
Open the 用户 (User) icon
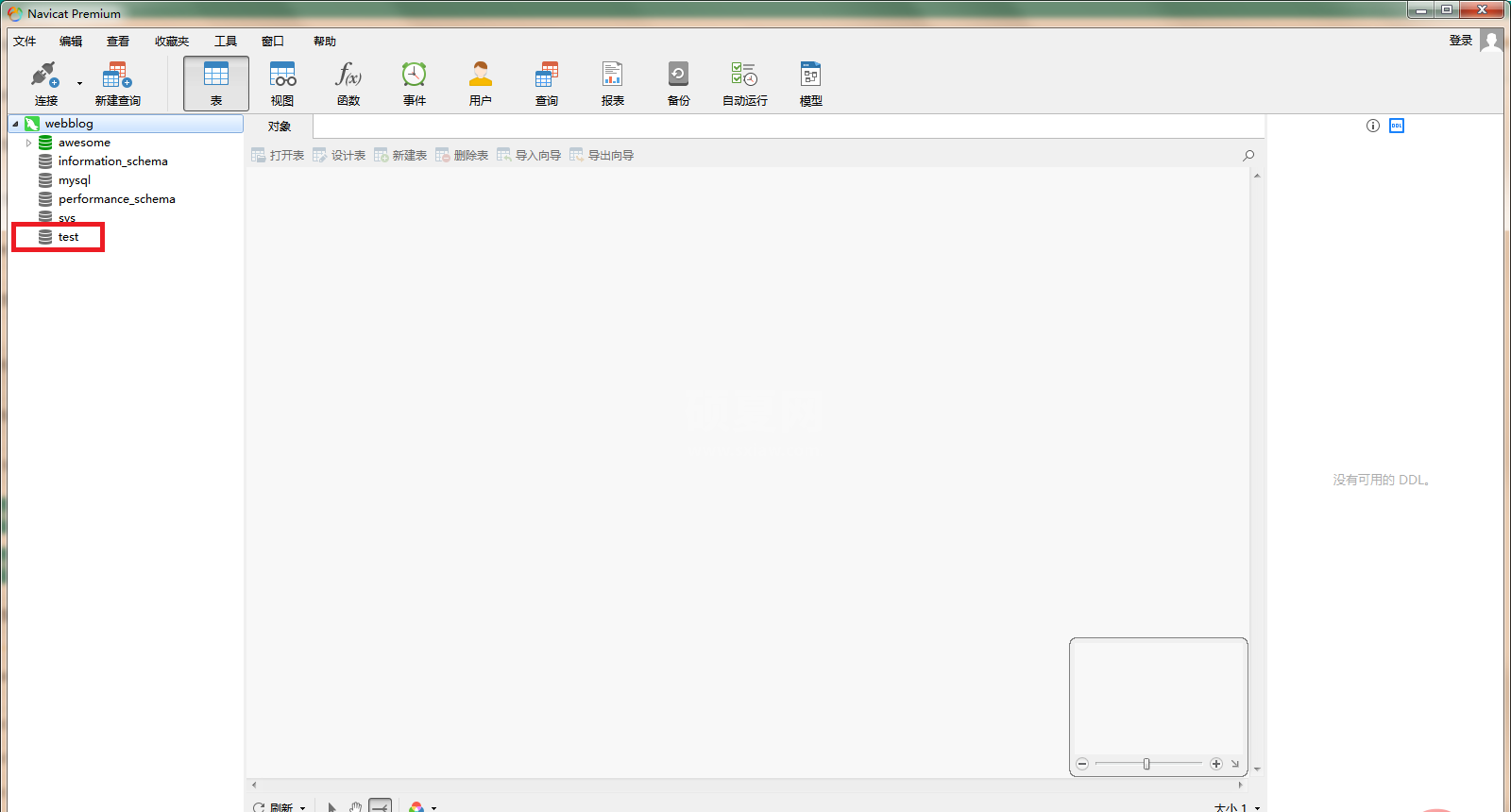tap(481, 75)
